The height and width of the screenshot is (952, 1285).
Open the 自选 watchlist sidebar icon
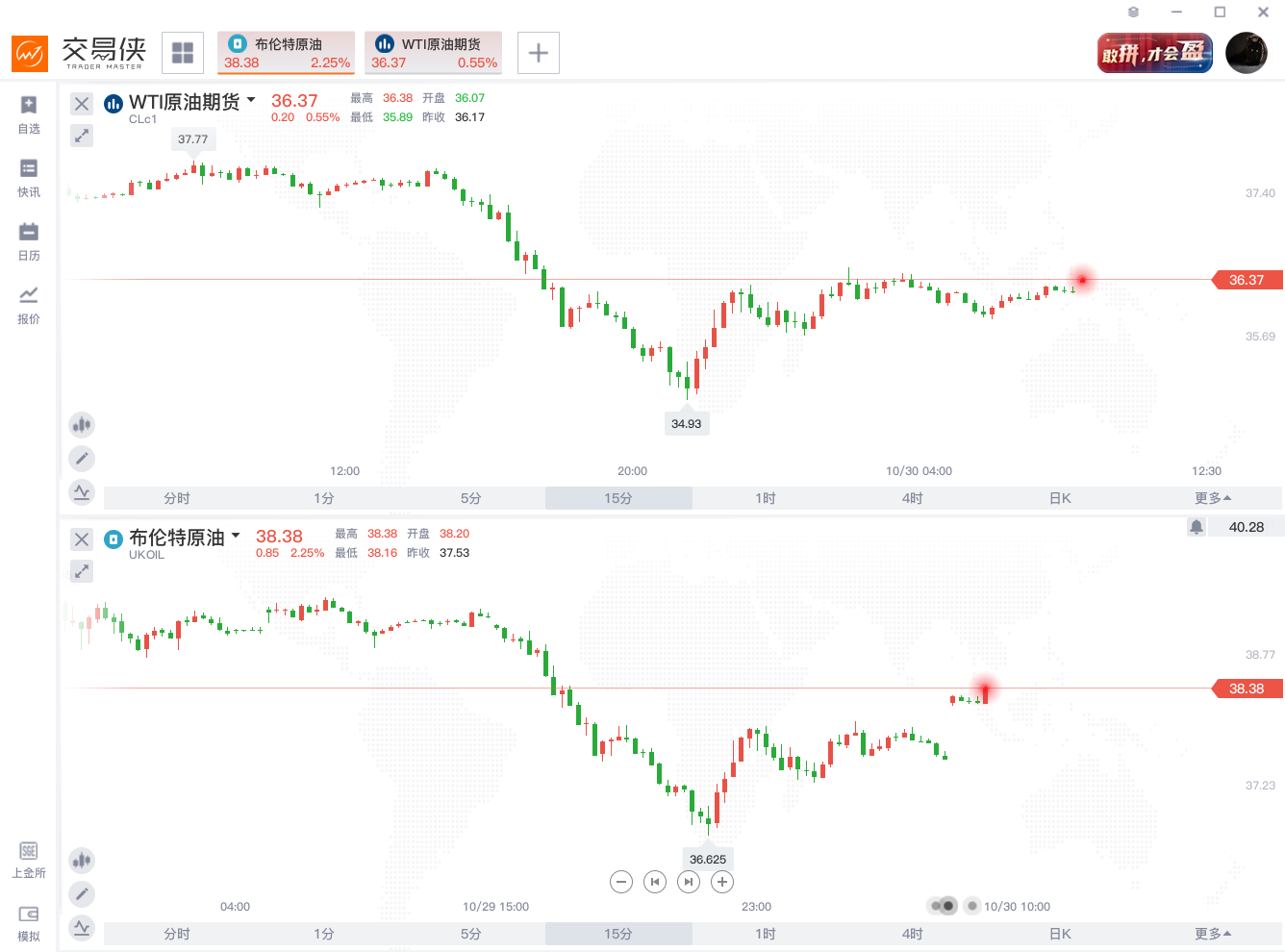point(29,114)
